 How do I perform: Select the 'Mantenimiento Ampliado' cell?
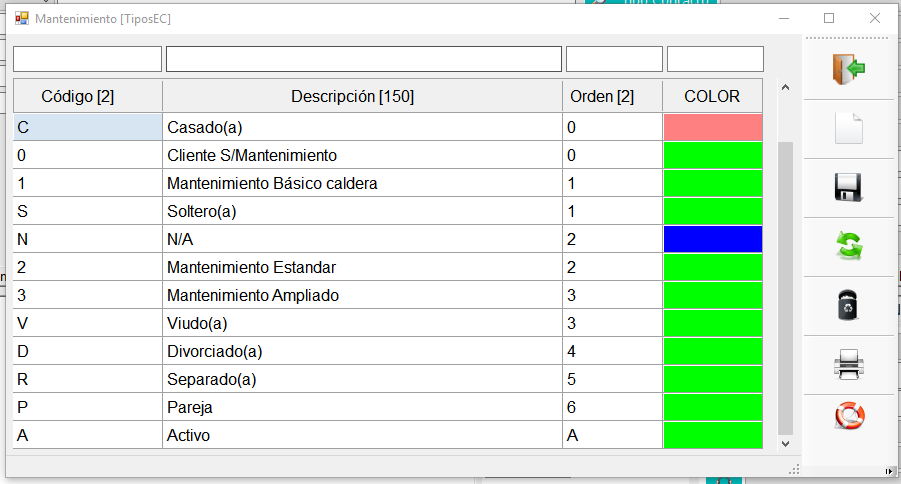click(x=363, y=295)
